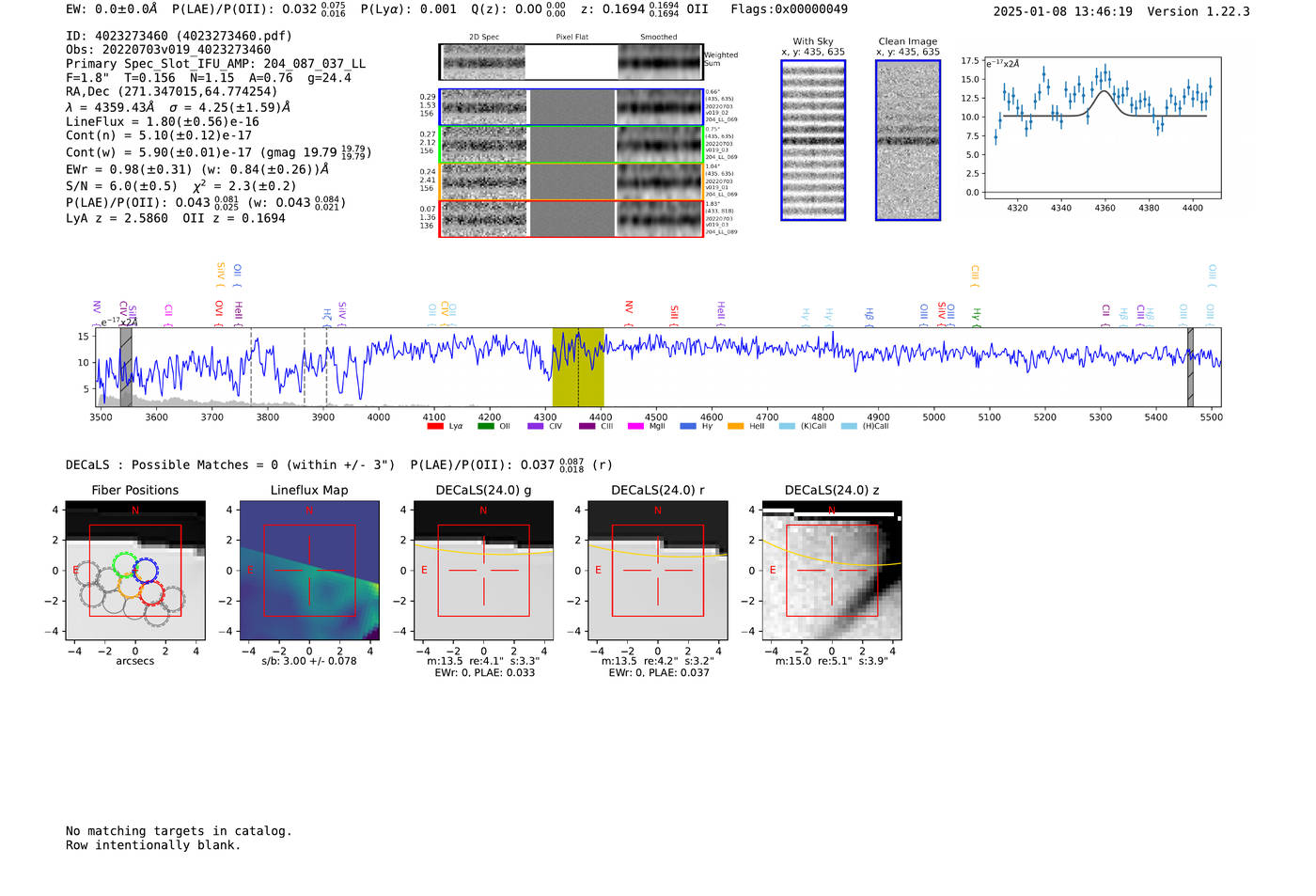This screenshot has height=896, width=1316.
Task: Open the Fiber Positions panel image
Action: [x=135, y=571]
